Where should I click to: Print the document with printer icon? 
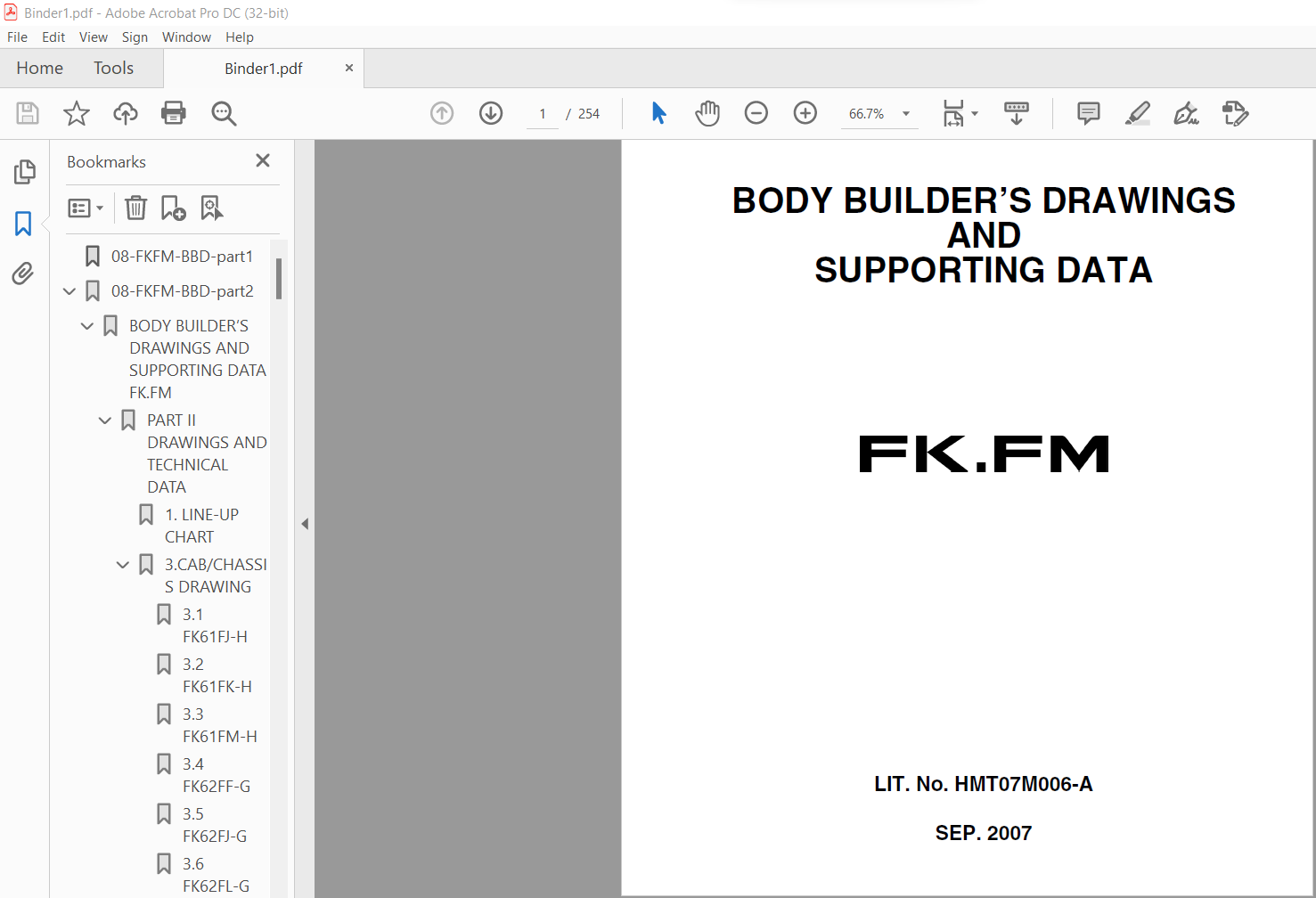[x=174, y=113]
